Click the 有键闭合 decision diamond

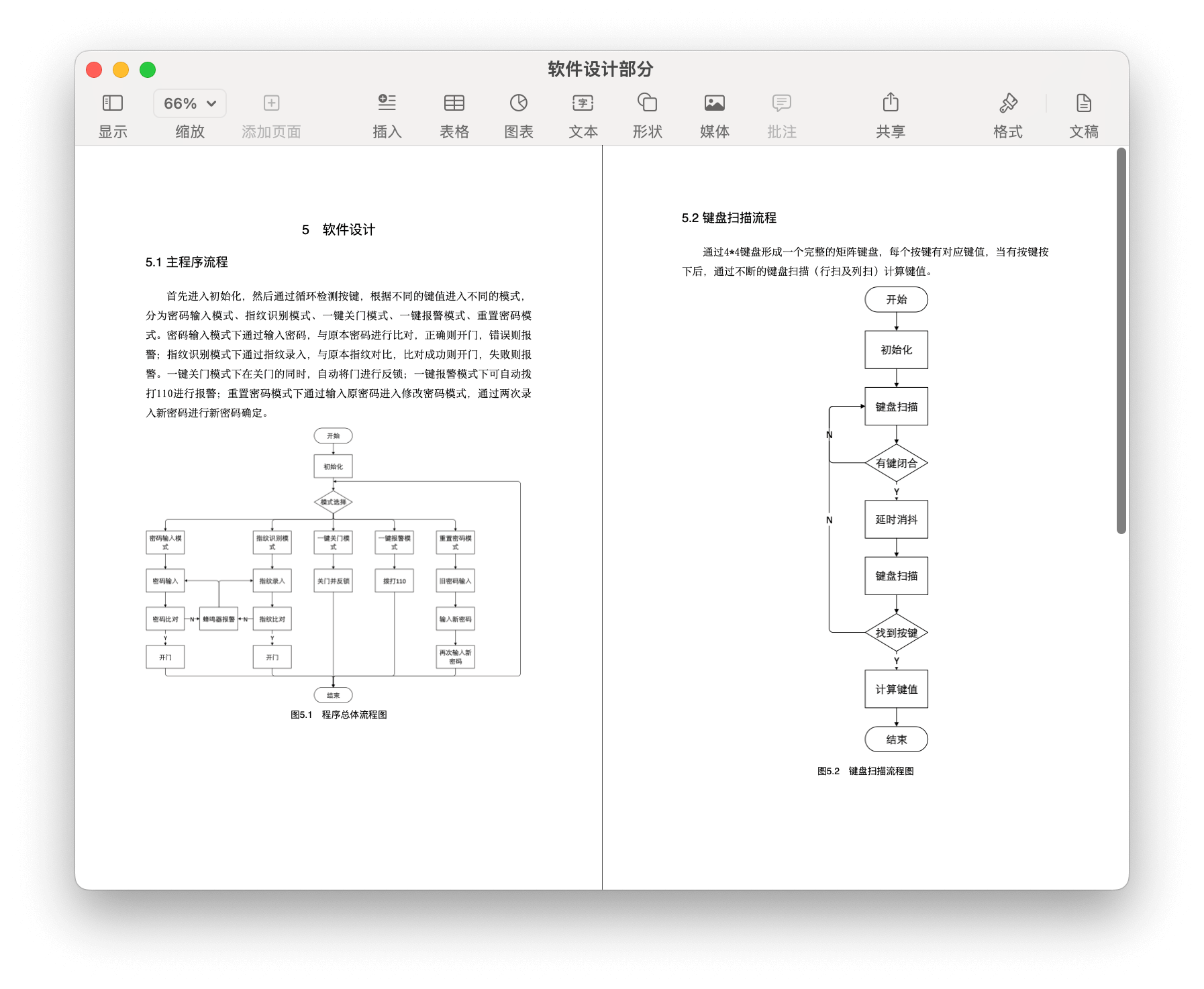[x=897, y=463]
